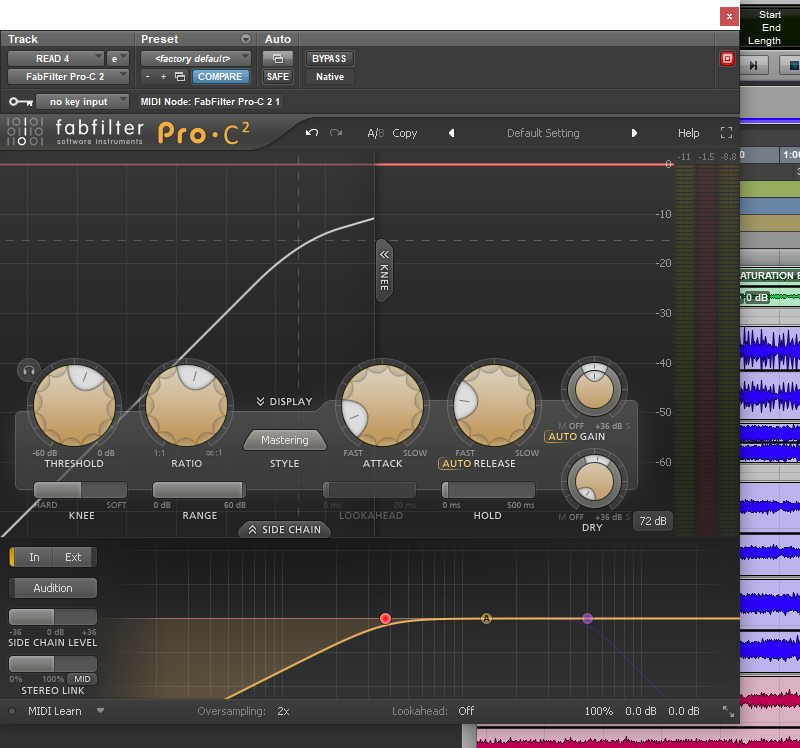Enable automation SAFE mode
The height and width of the screenshot is (748, 800).
coord(278,77)
